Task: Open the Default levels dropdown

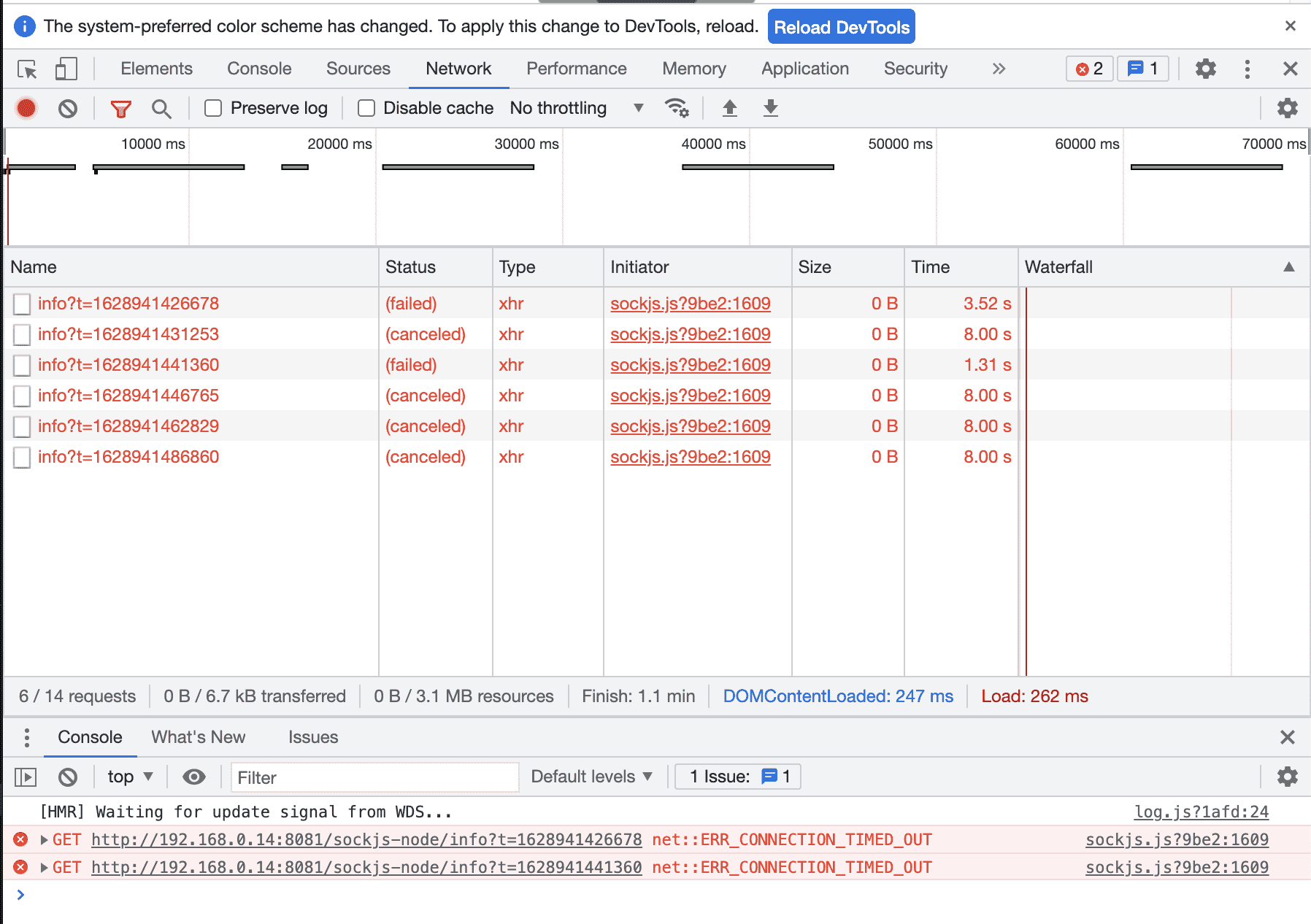Action: (591, 777)
